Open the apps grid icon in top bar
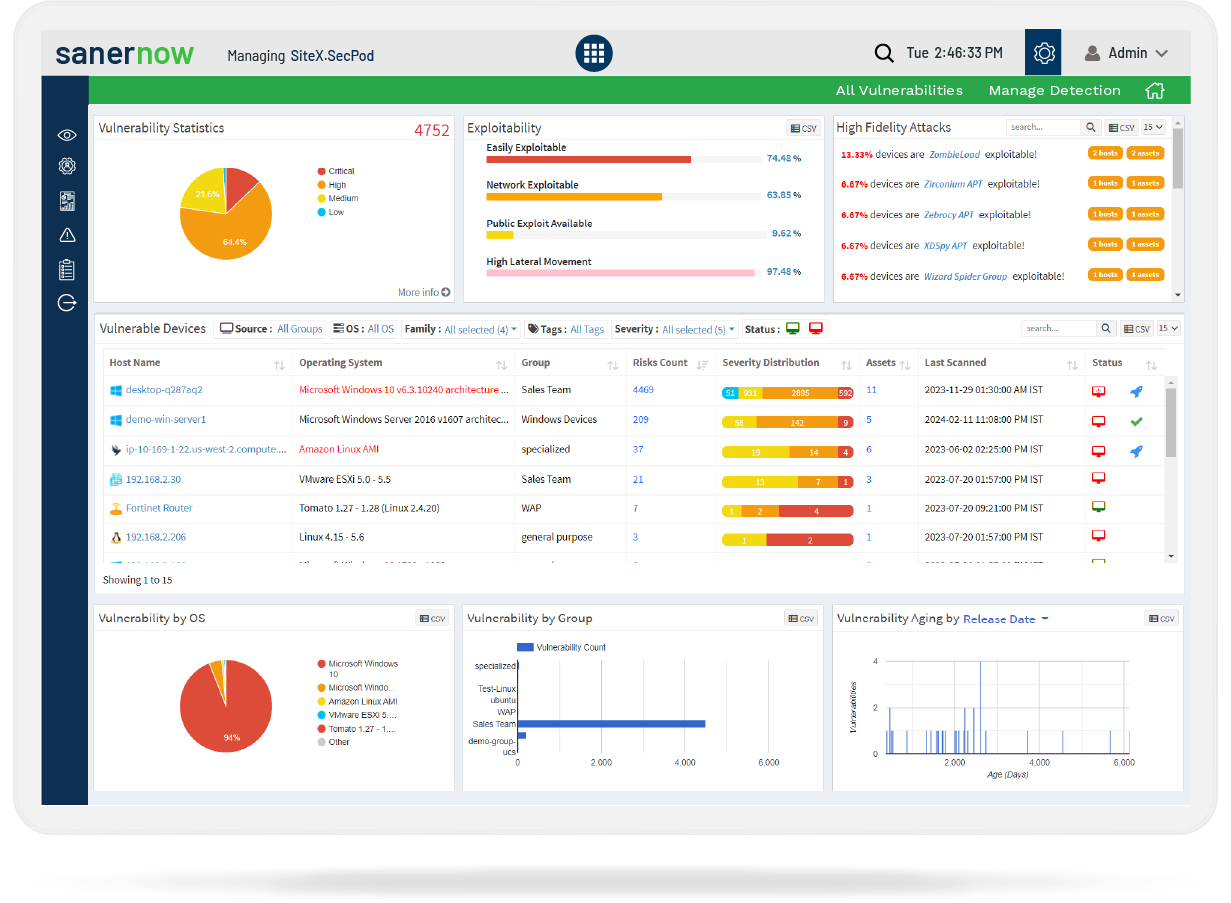 pos(594,53)
